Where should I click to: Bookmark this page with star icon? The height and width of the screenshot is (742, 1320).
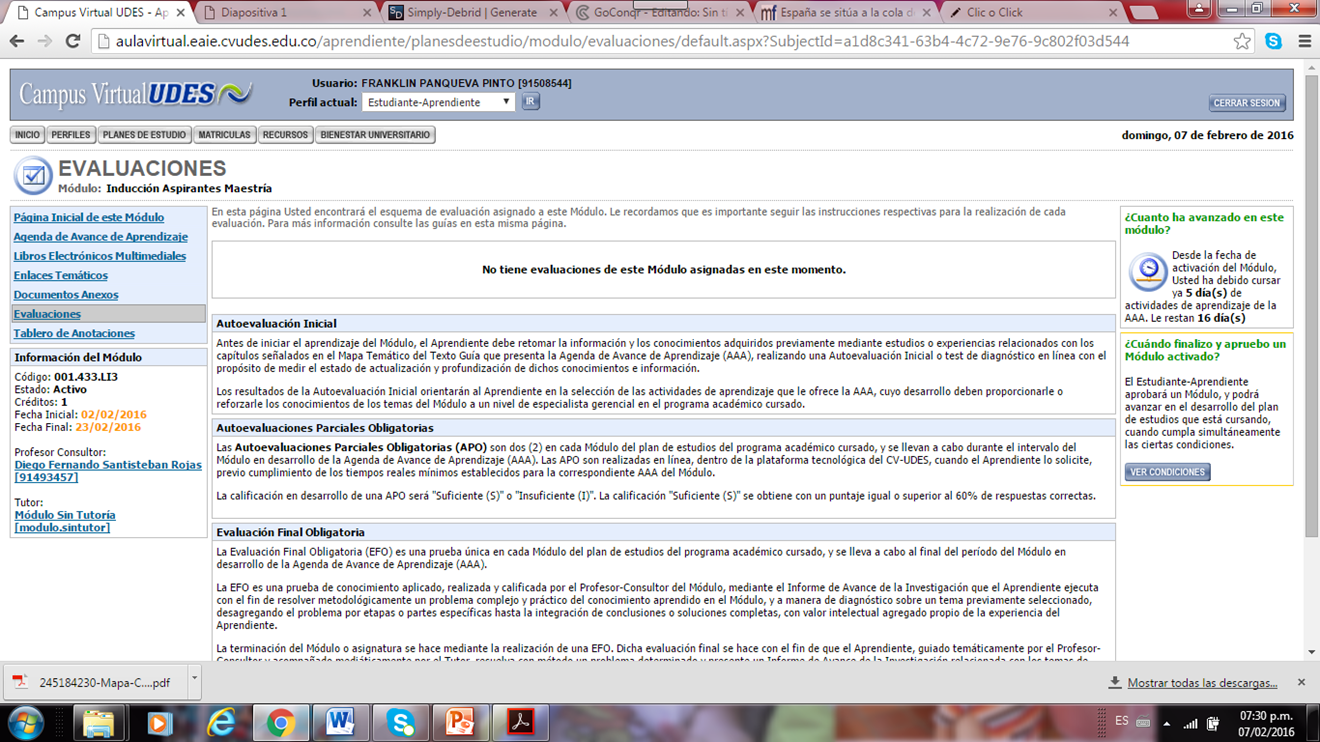[x=1242, y=41]
